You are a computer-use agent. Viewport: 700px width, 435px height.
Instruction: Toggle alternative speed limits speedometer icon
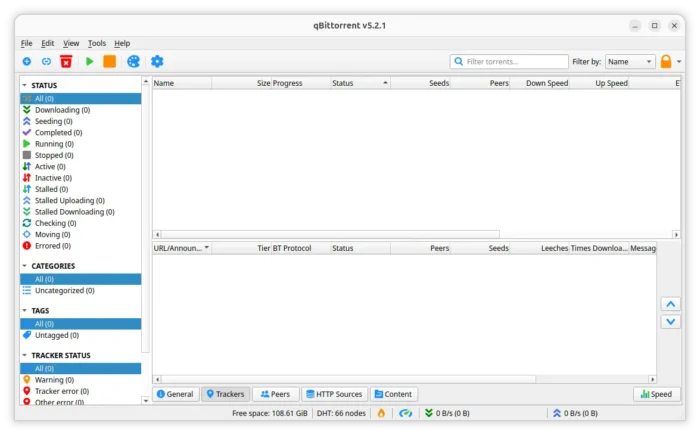pos(405,413)
